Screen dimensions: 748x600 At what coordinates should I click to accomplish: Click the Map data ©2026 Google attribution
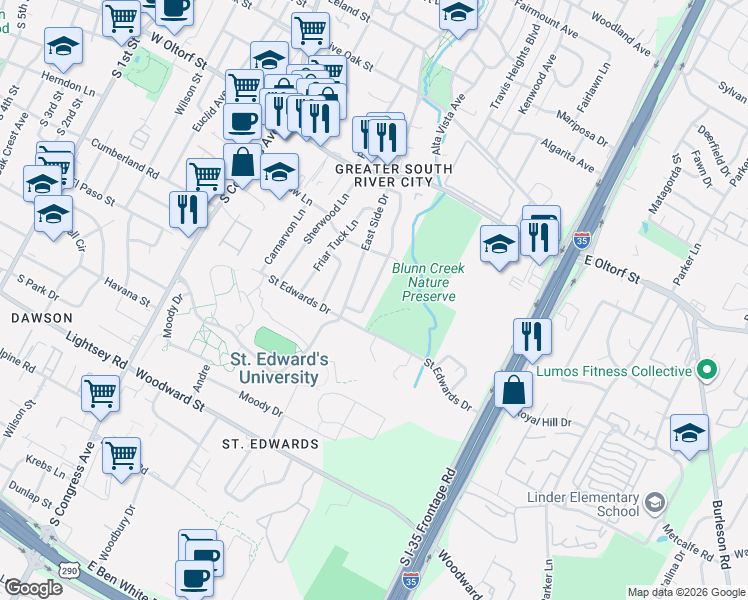coord(686,593)
